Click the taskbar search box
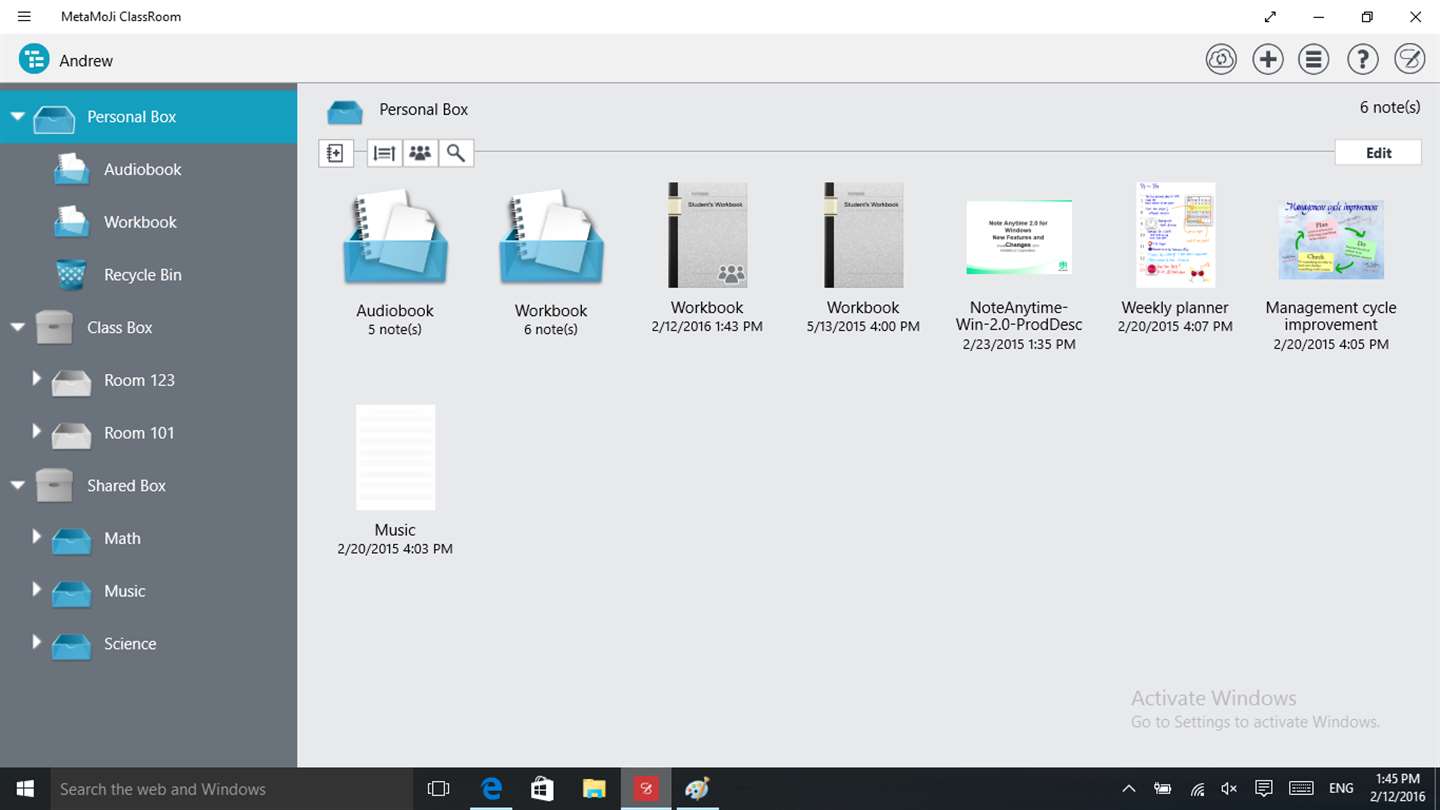This screenshot has height=810, width=1440. click(232, 789)
